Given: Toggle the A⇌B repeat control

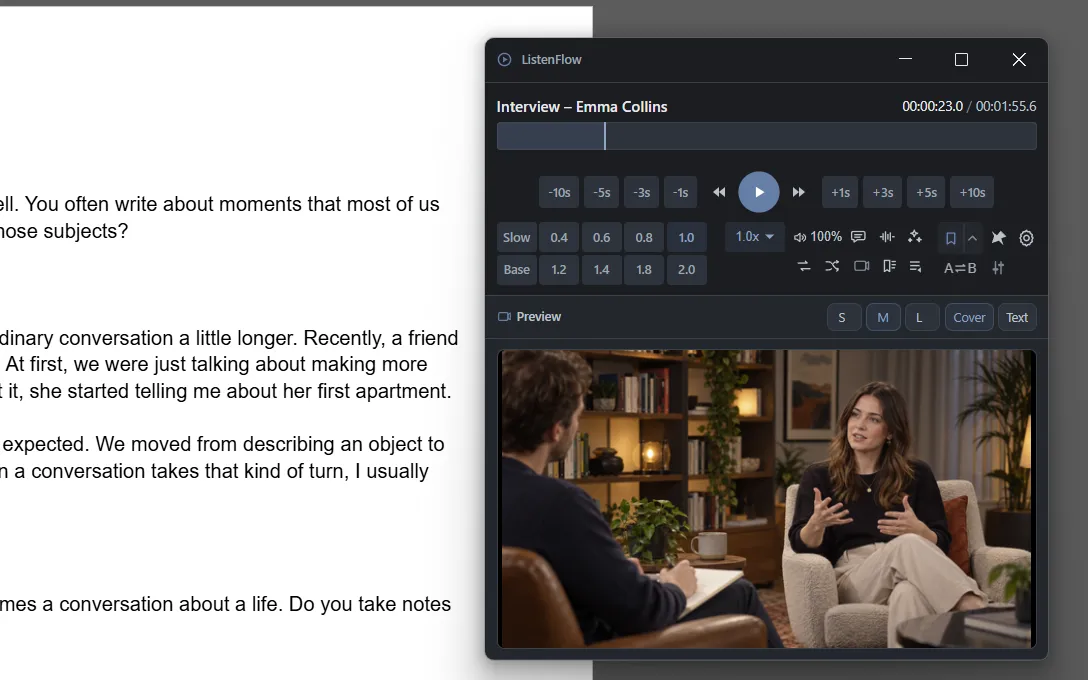Looking at the screenshot, I should click(960, 268).
